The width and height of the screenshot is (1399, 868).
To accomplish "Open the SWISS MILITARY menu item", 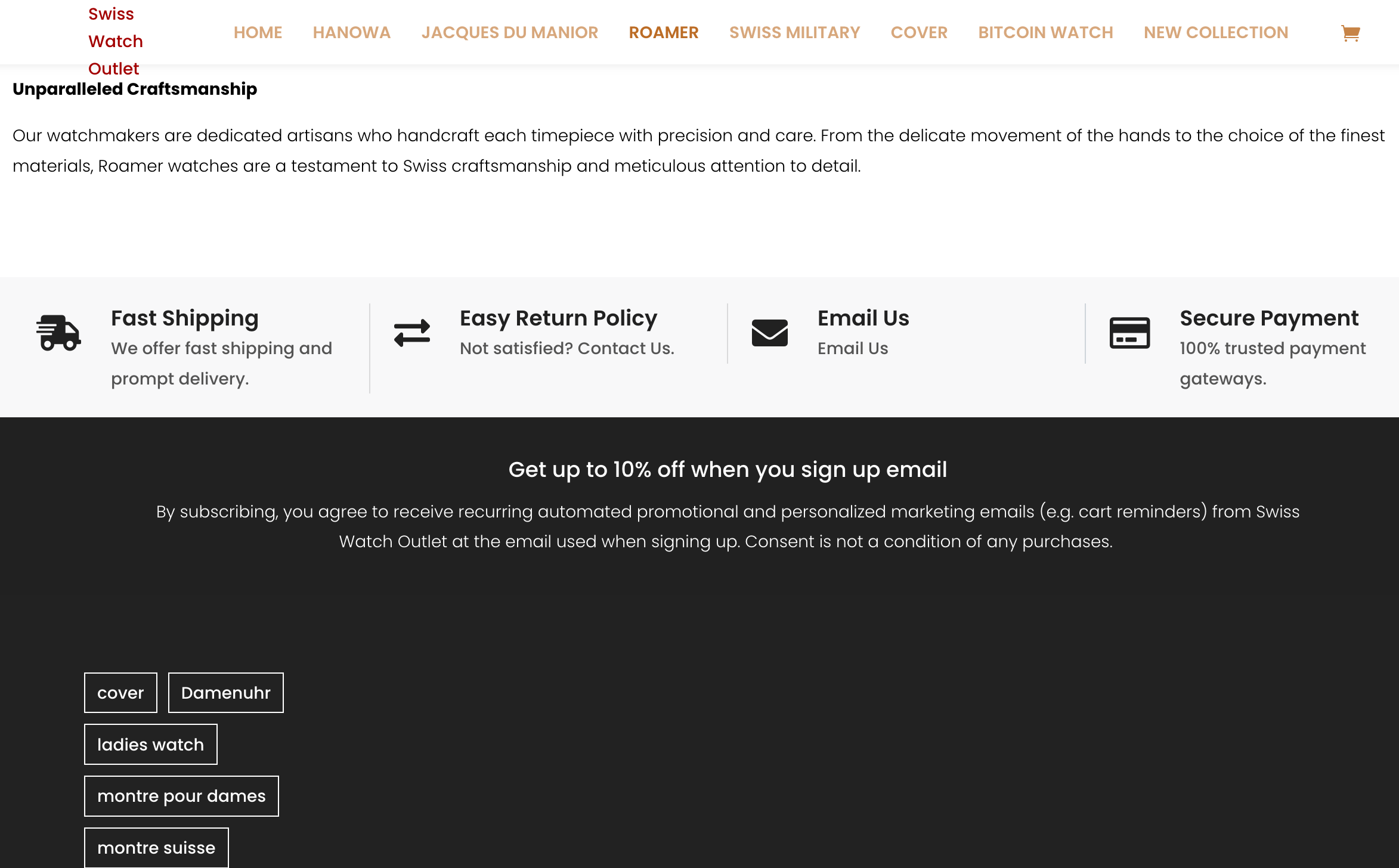I will 794,32.
